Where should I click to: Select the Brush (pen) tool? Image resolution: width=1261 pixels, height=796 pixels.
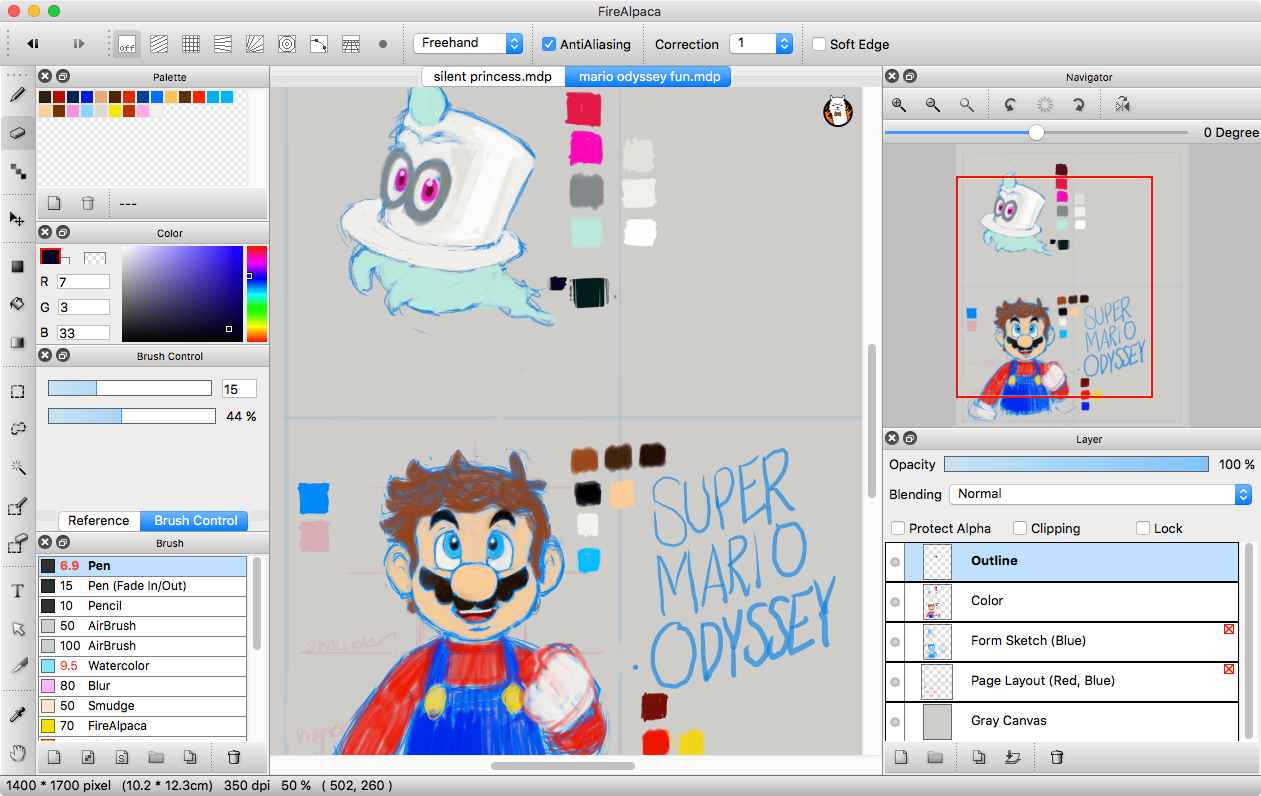[17, 95]
